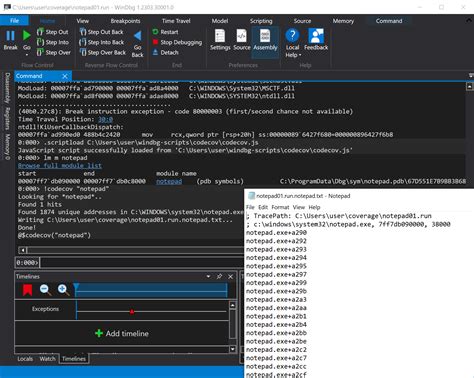This screenshot has width=474, height=378.
Task: Collapse the ribbon with the chevron
Action: click(468, 21)
